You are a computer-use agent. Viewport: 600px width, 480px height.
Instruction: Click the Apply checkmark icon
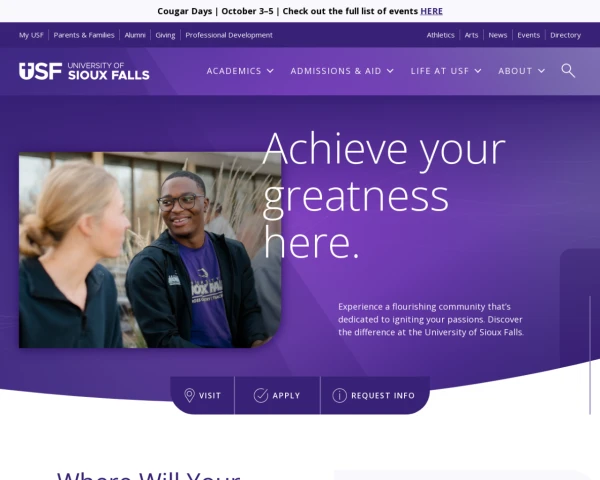click(261, 395)
